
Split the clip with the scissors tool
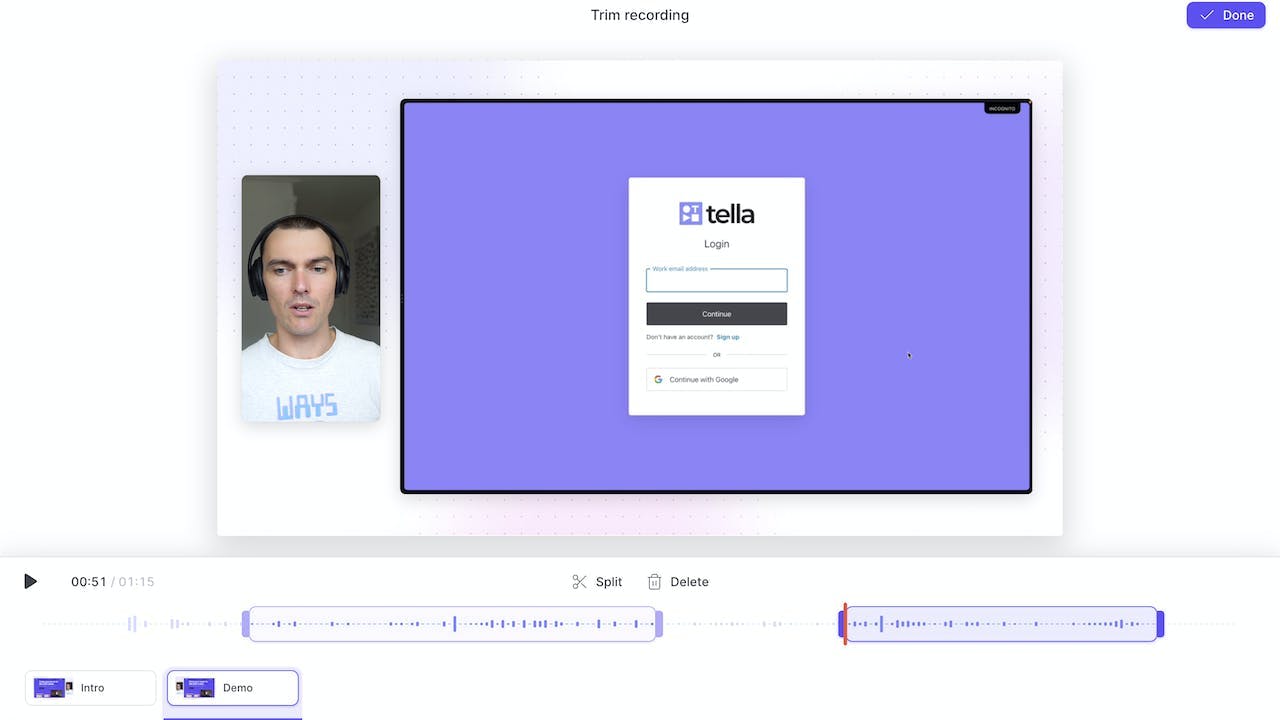tap(597, 582)
